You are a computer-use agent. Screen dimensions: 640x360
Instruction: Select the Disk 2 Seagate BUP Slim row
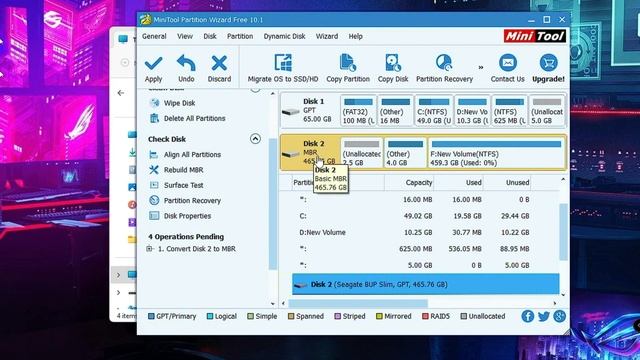pyautogui.click(x=425, y=284)
